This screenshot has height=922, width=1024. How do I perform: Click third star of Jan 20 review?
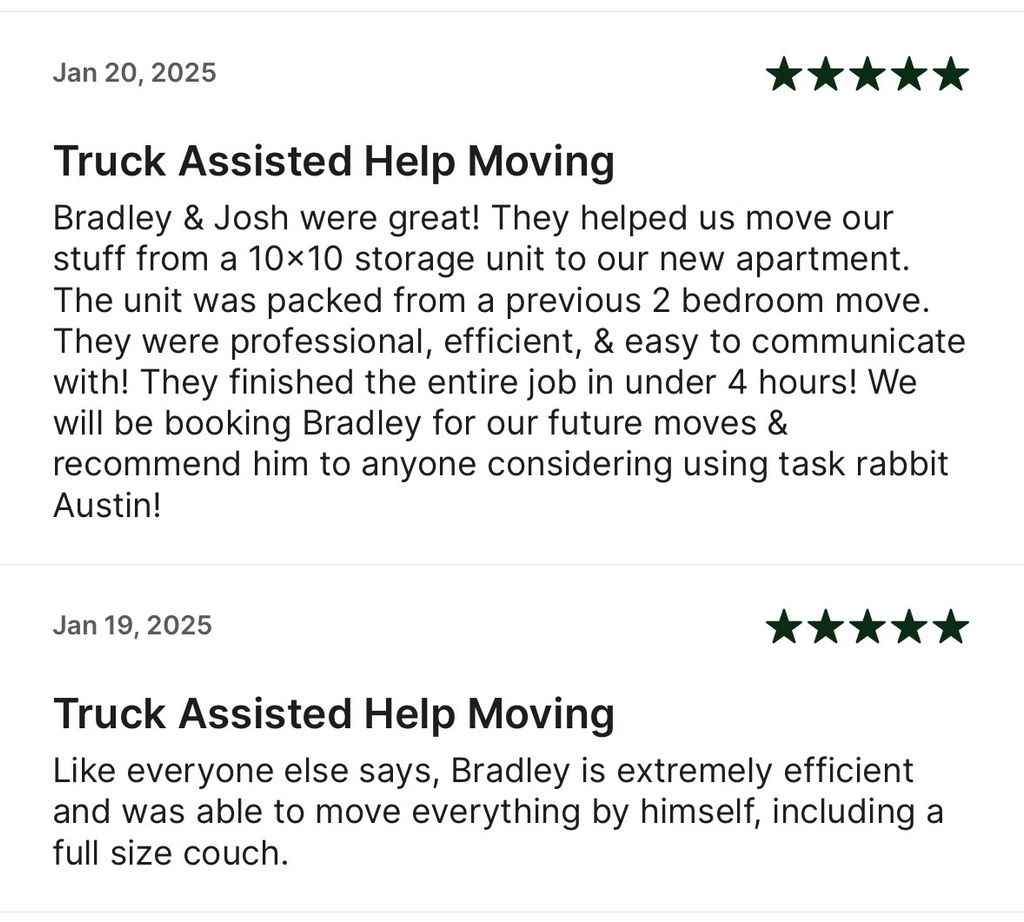coord(867,73)
